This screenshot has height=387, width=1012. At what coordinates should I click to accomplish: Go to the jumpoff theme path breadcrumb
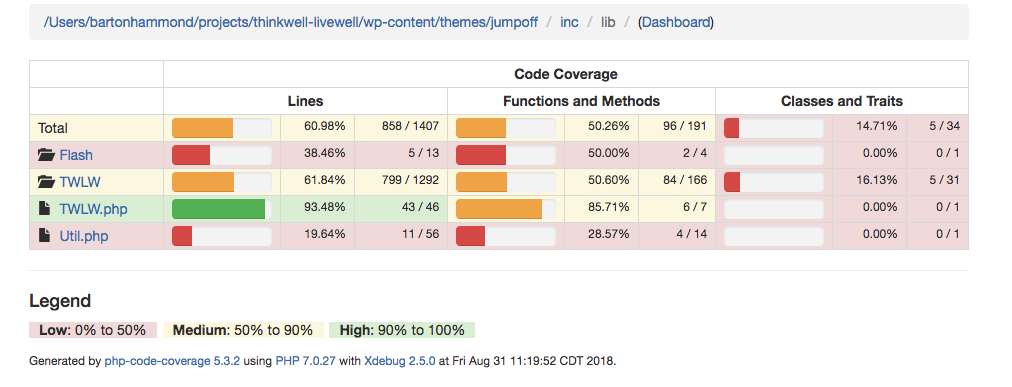(290, 23)
